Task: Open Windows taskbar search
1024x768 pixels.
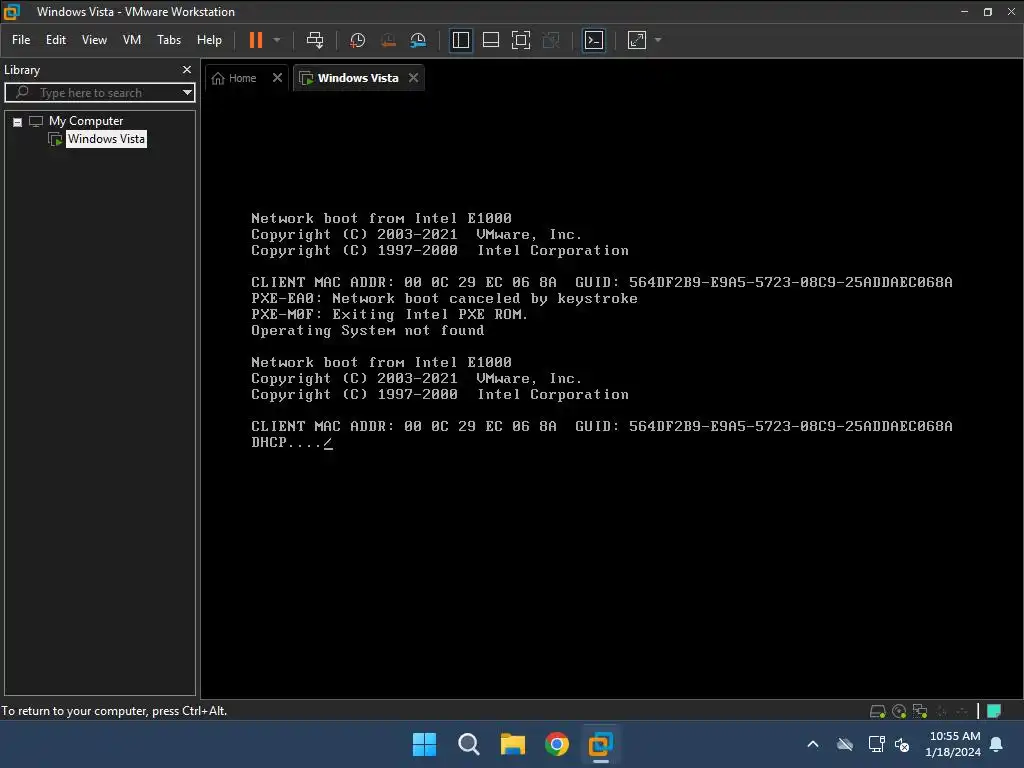Action: [469, 744]
